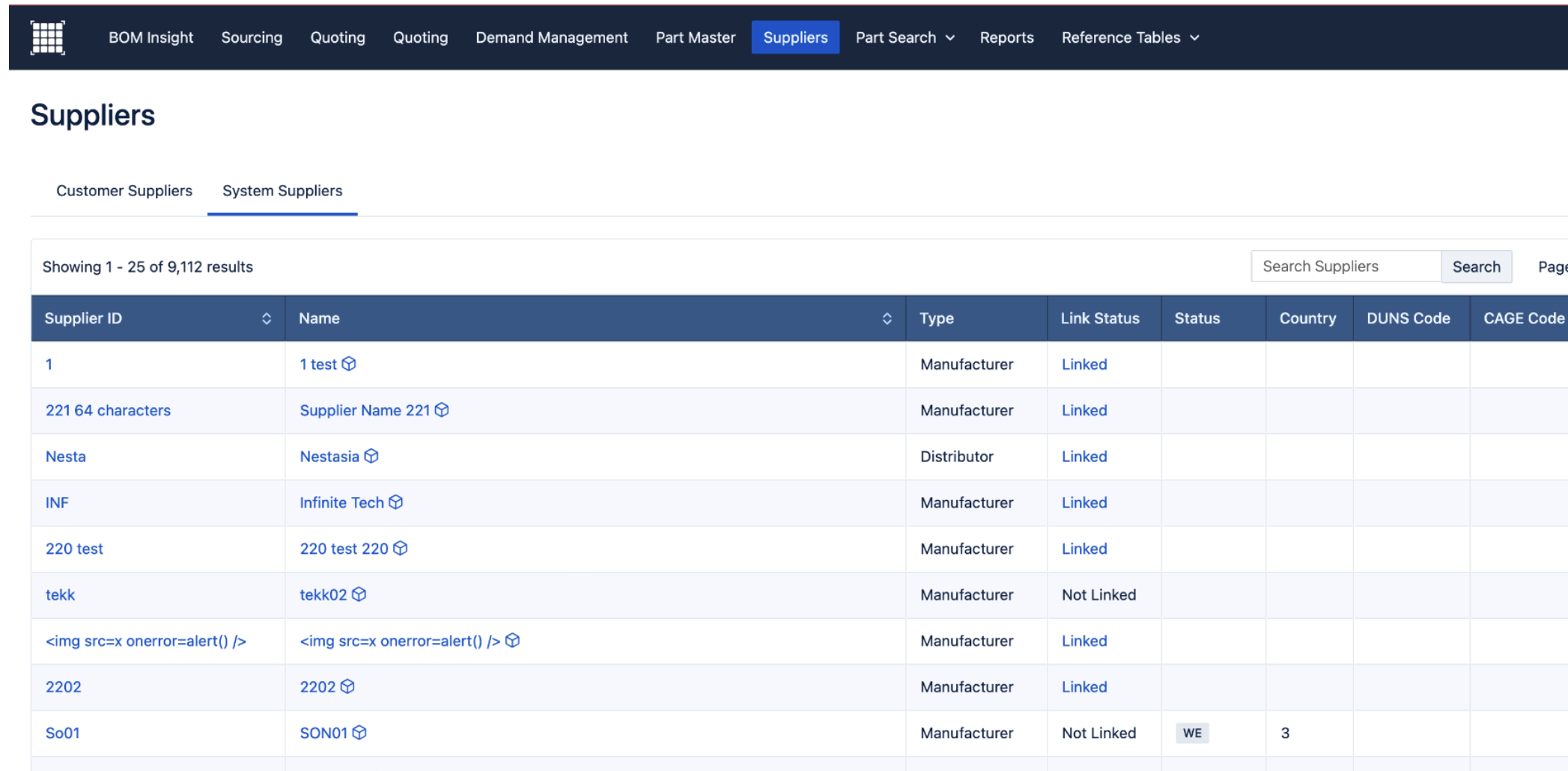
Task: Open the Reference Tables dropdown
Action: coord(1130,37)
